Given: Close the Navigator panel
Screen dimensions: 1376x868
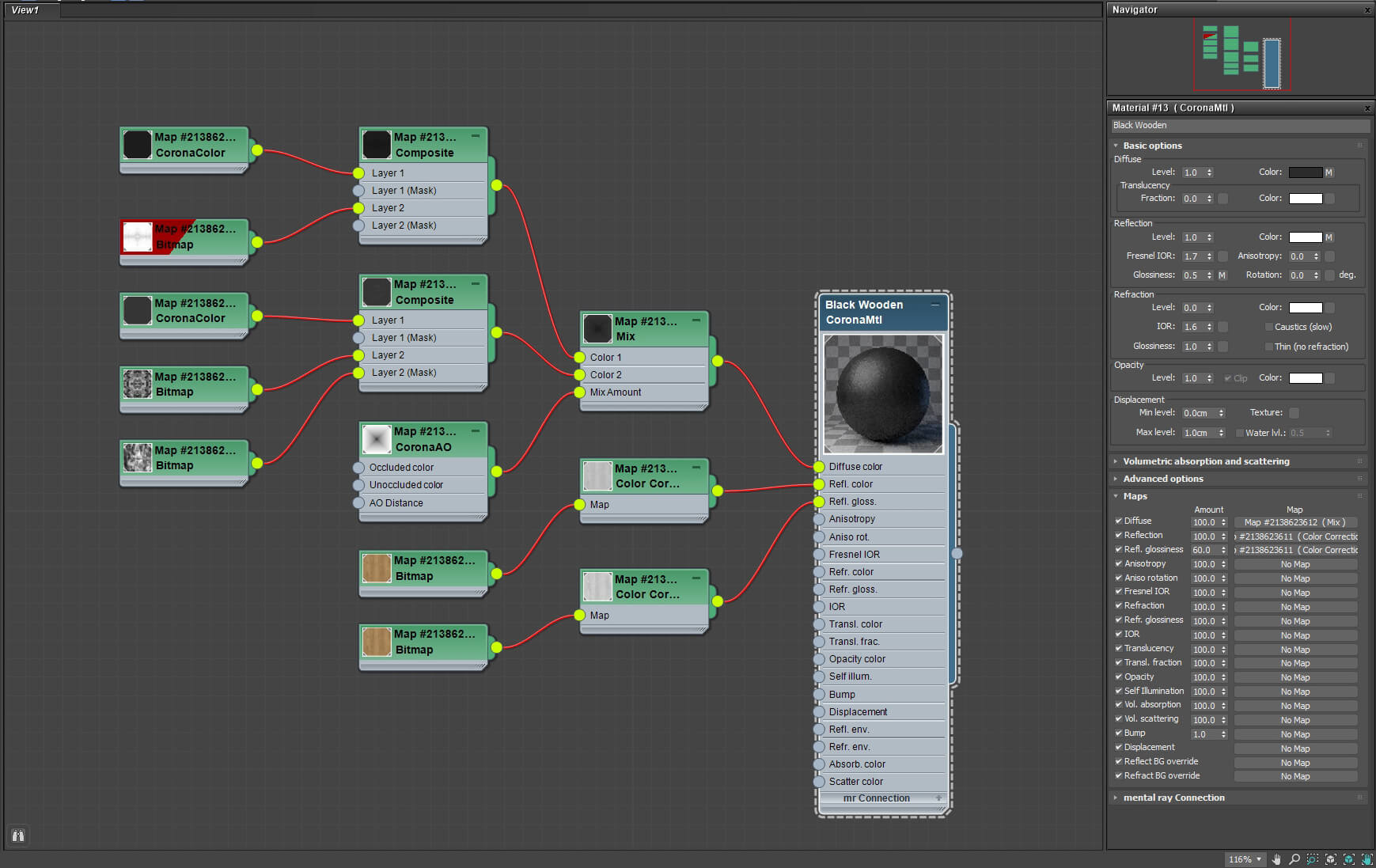Looking at the screenshot, I should coord(1367,10).
